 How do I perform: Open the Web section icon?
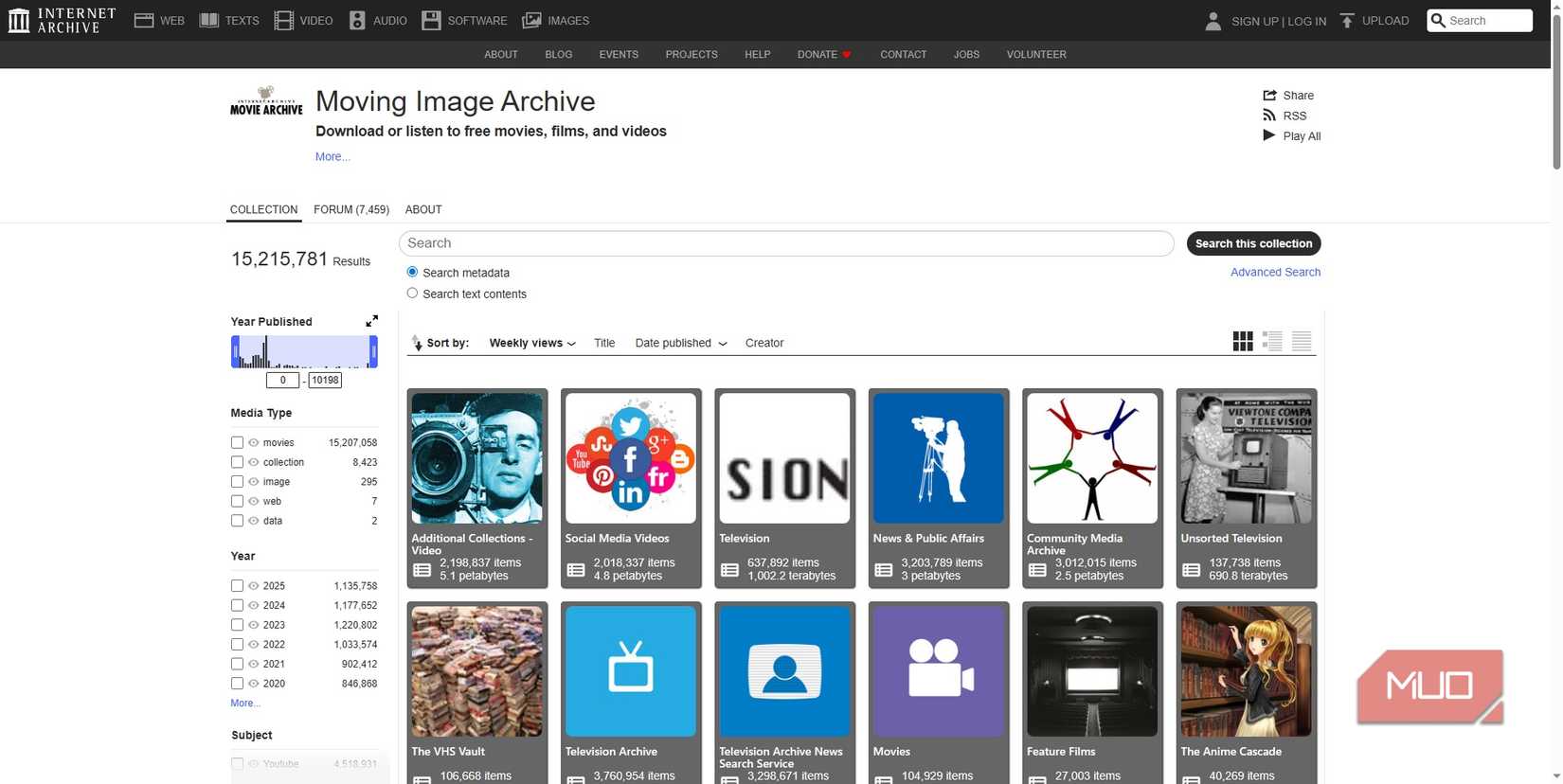[144, 20]
